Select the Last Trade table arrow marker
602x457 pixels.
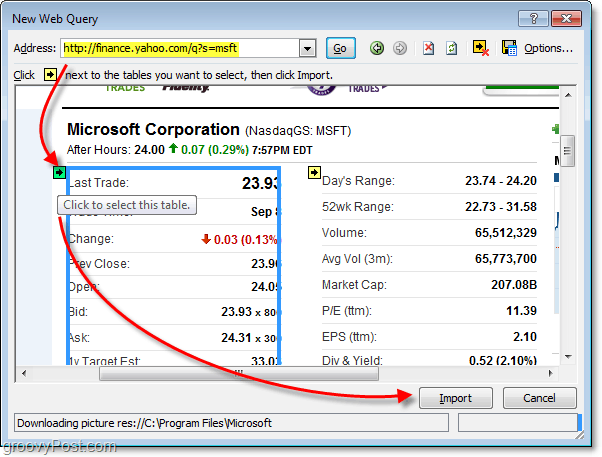[x=59, y=172]
